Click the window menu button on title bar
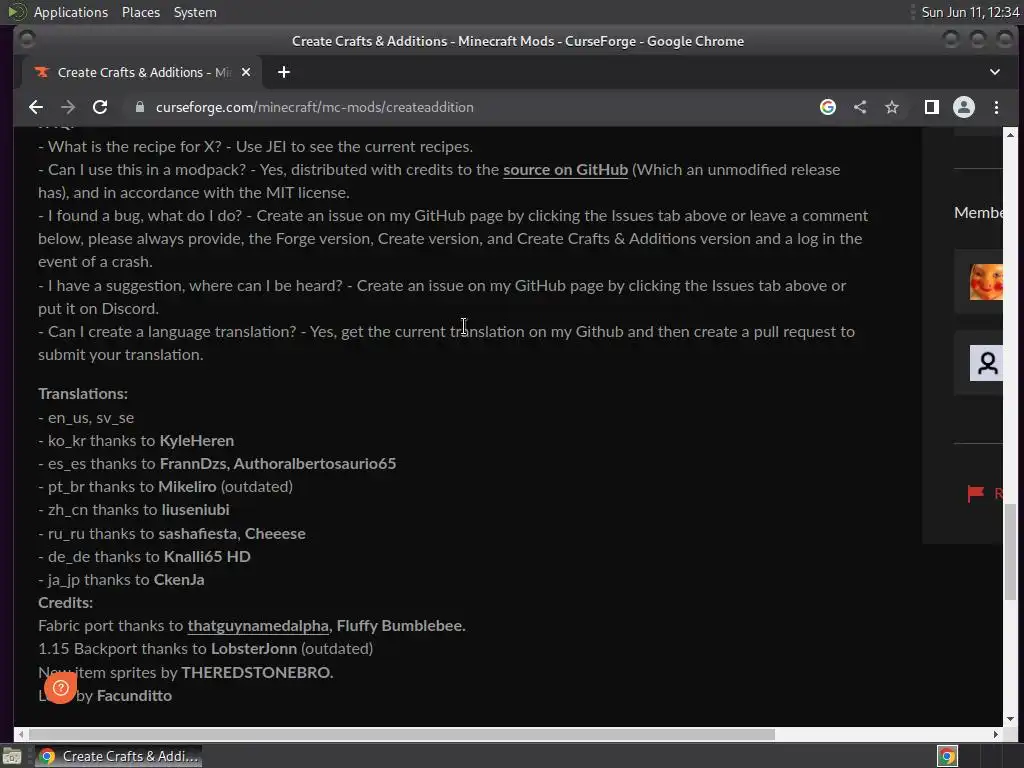1024x768 pixels. [x=26, y=40]
